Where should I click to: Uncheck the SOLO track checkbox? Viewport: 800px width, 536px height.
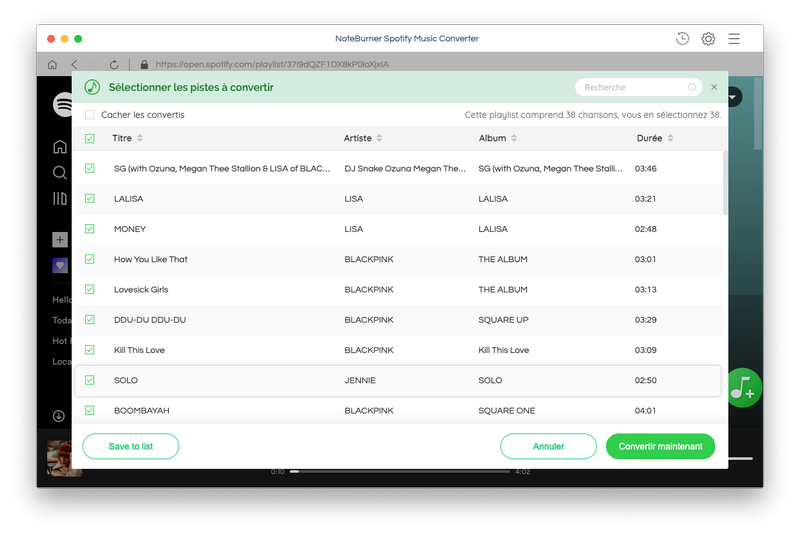pos(90,380)
